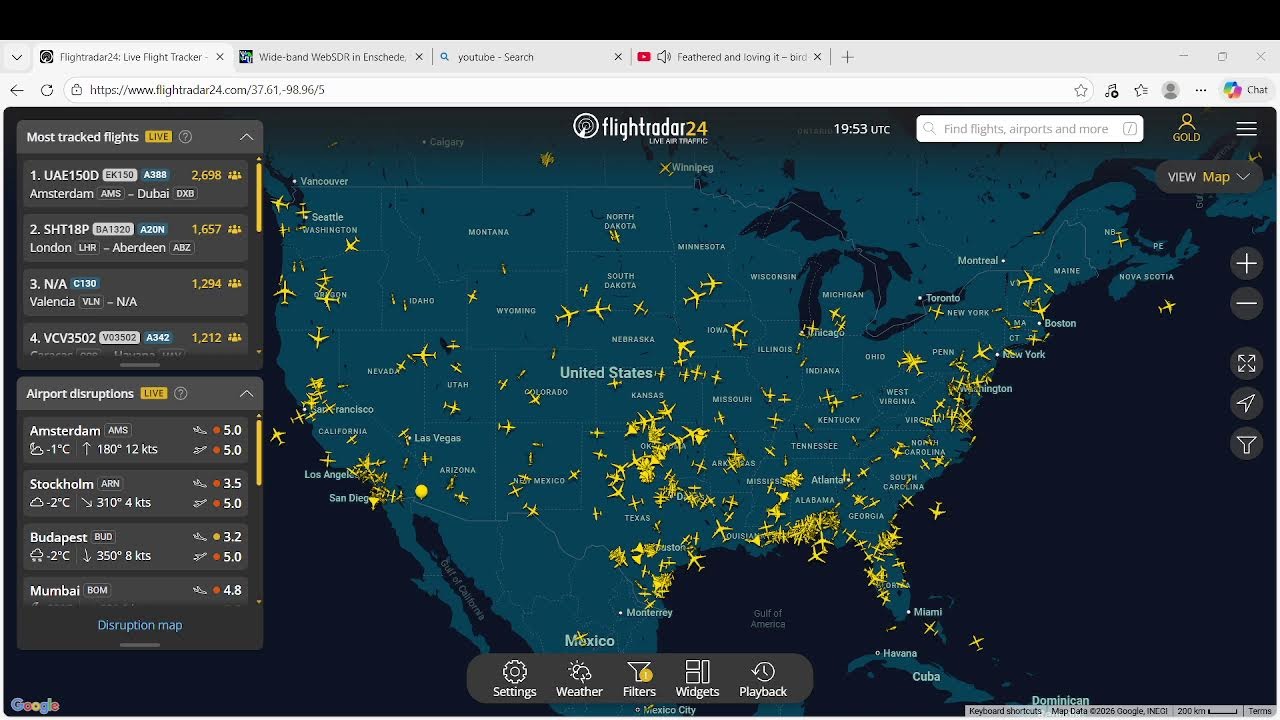1280x720 pixels.
Task: Center map on my location arrow
Action: click(1246, 403)
